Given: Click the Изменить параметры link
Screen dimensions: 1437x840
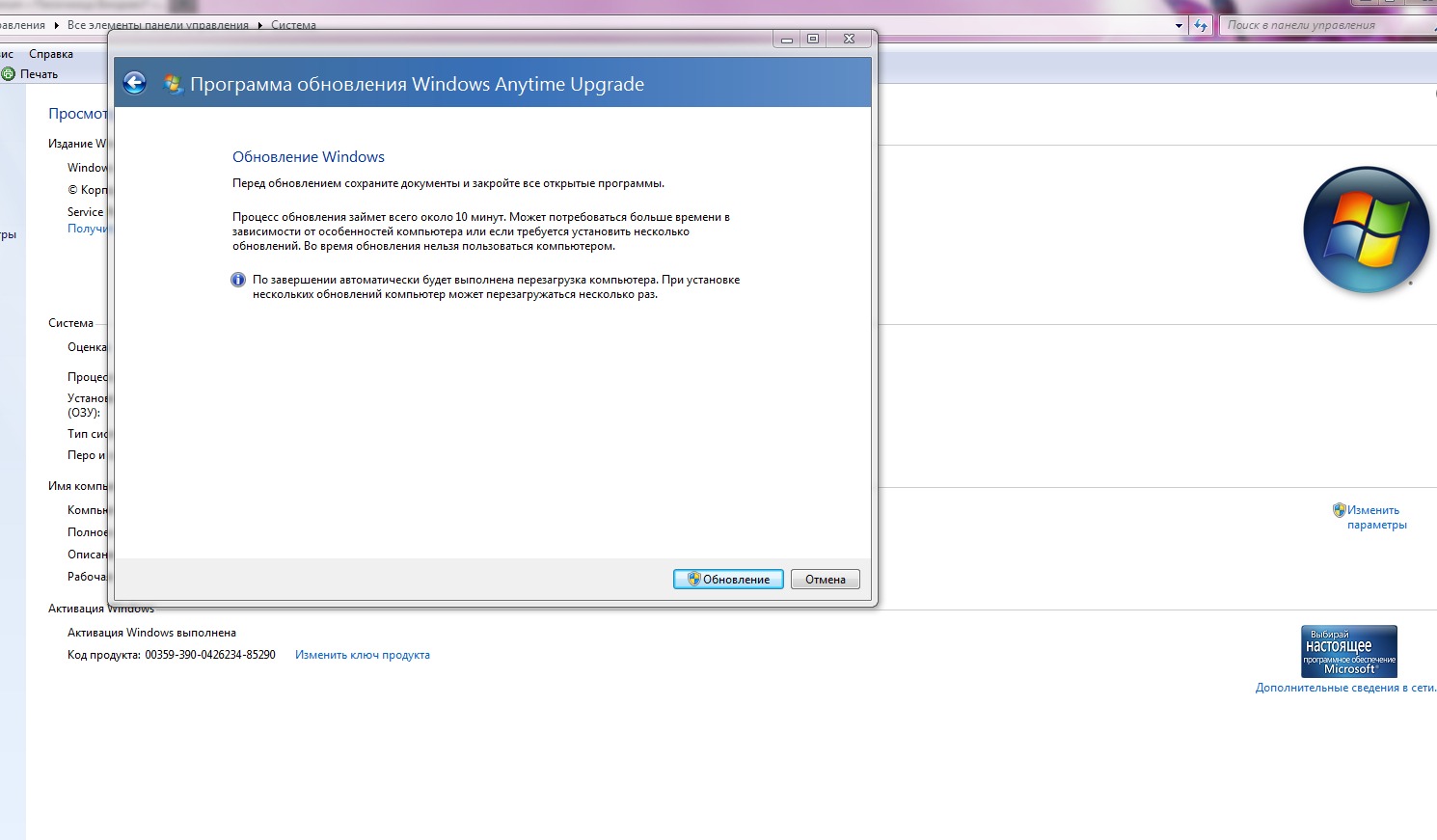Looking at the screenshot, I should click(1377, 517).
